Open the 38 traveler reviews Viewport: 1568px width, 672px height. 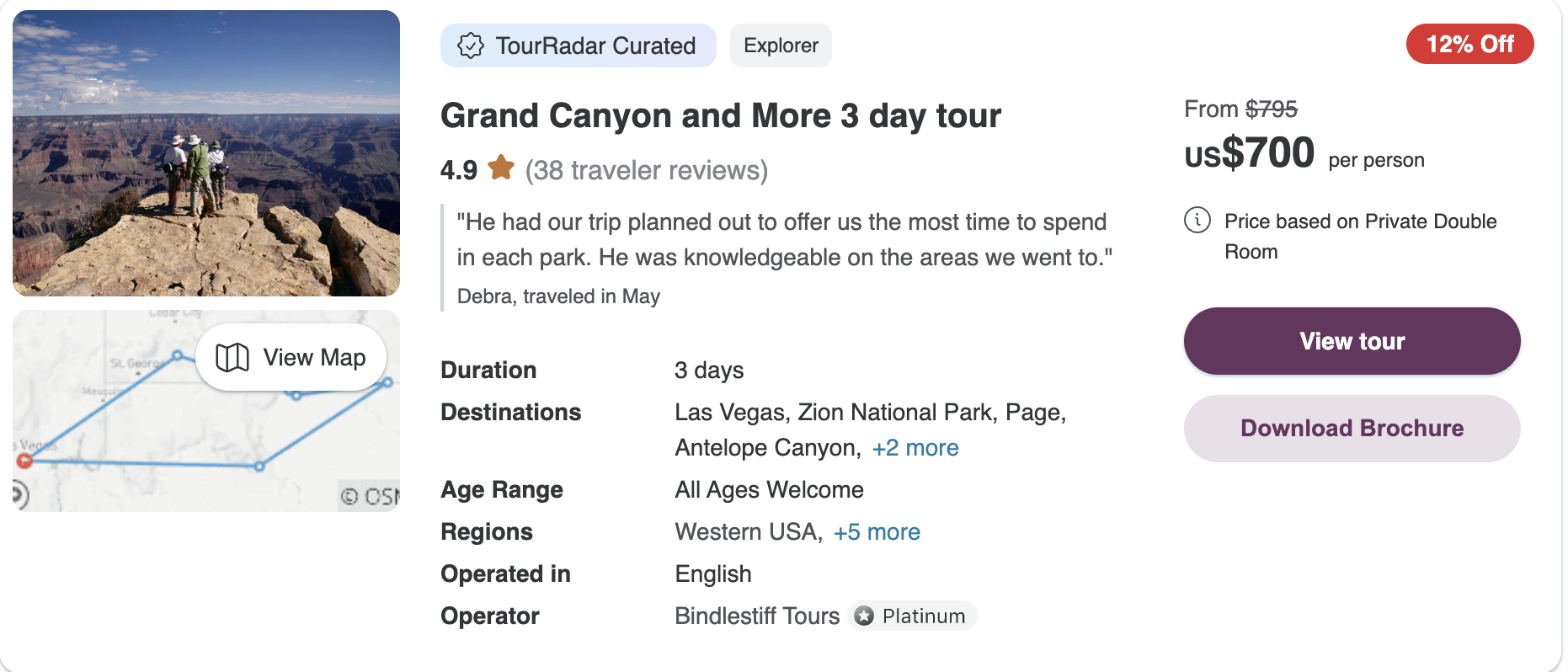coord(646,169)
